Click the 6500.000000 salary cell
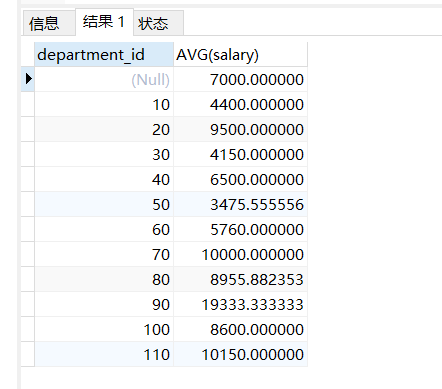442x389 pixels. (x=240, y=179)
